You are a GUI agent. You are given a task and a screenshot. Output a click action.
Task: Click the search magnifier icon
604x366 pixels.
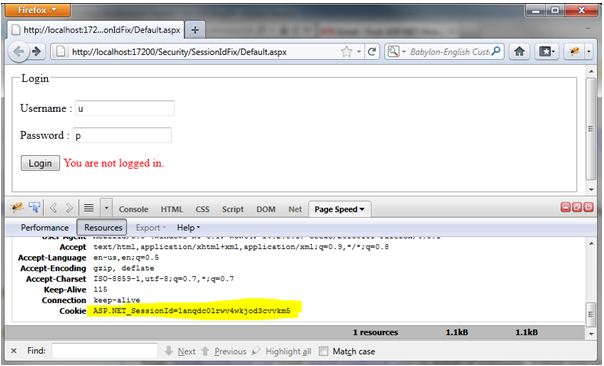pos(496,51)
